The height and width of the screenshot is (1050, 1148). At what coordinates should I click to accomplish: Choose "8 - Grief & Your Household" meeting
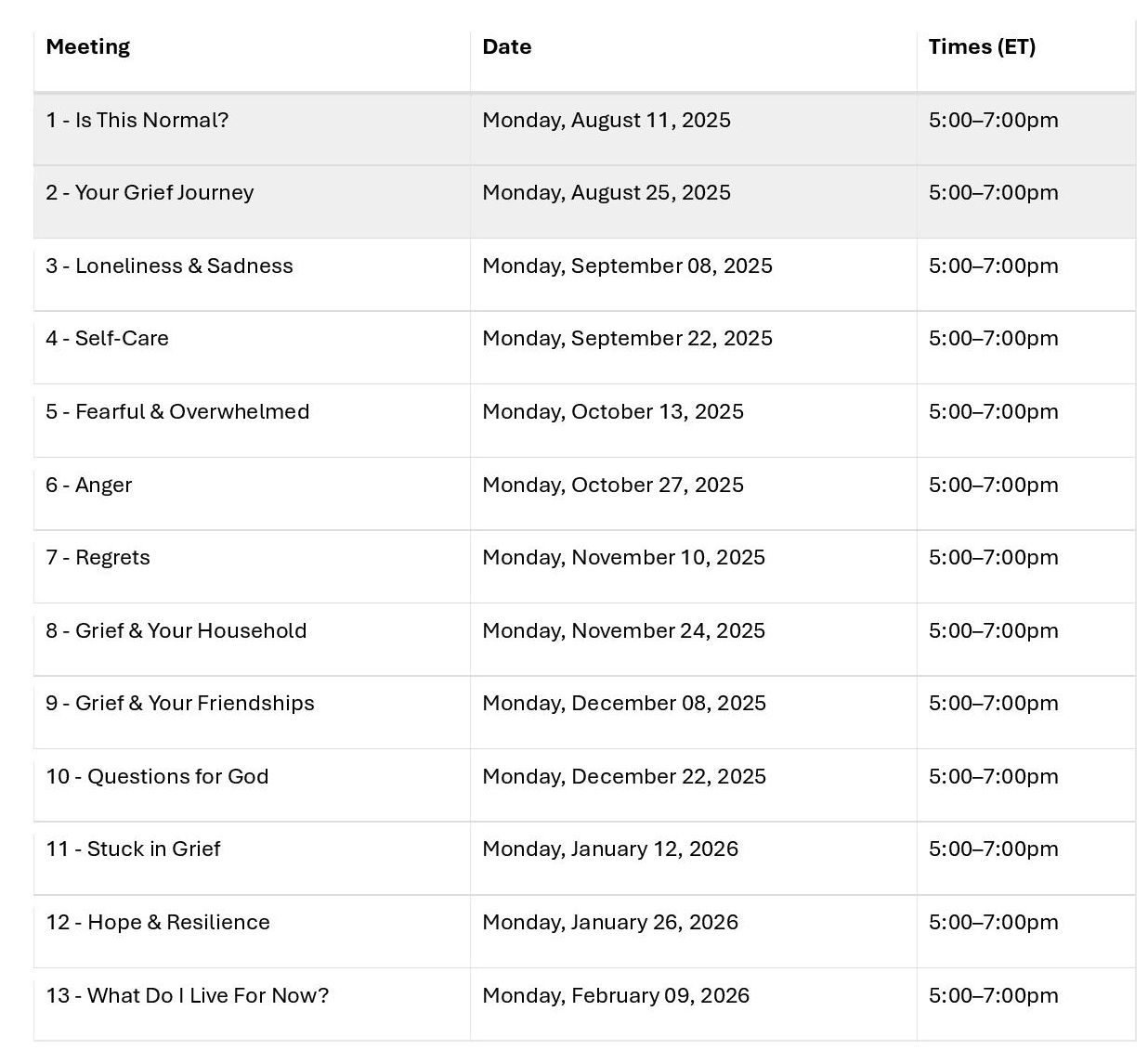176,631
